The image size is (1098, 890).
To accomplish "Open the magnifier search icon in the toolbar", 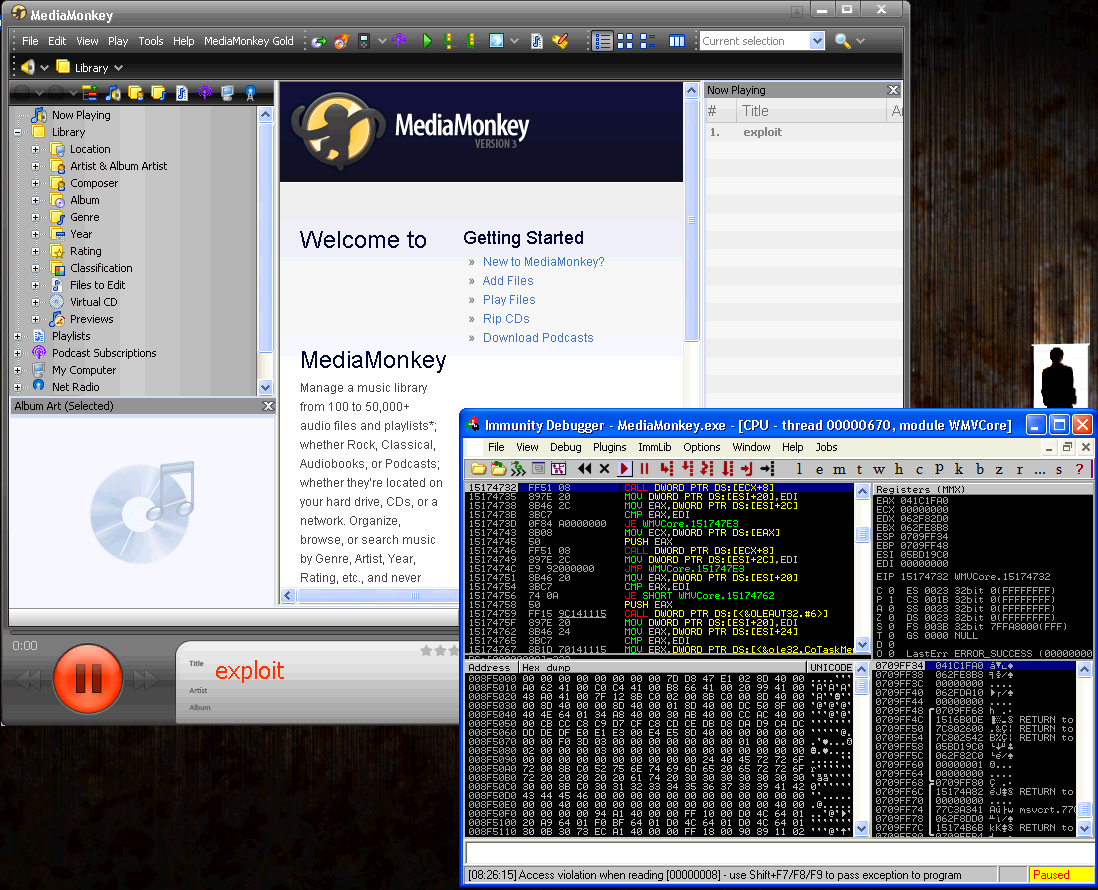I will coord(842,41).
